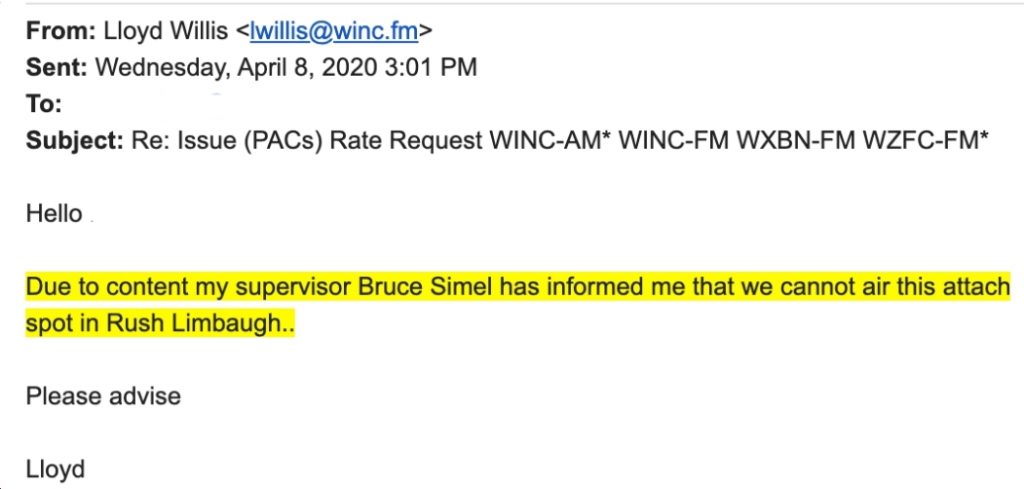Select "Re: Issue (PACs) Rate Request" subject text
The image size is (1024, 489).
pyautogui.click(x=306, y=140)
